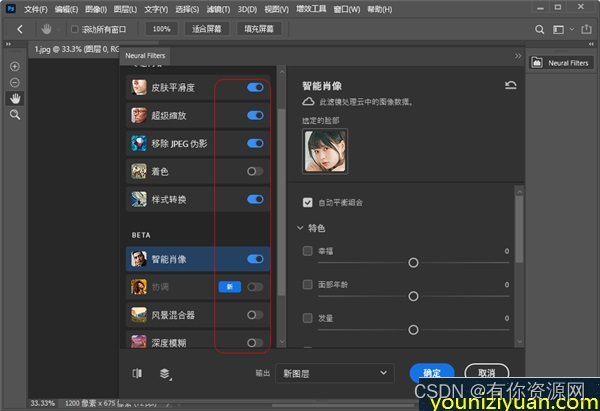Click the 着色 filter thumbnail icon
The image size is (600, 411).
click(x=139, y=171)
